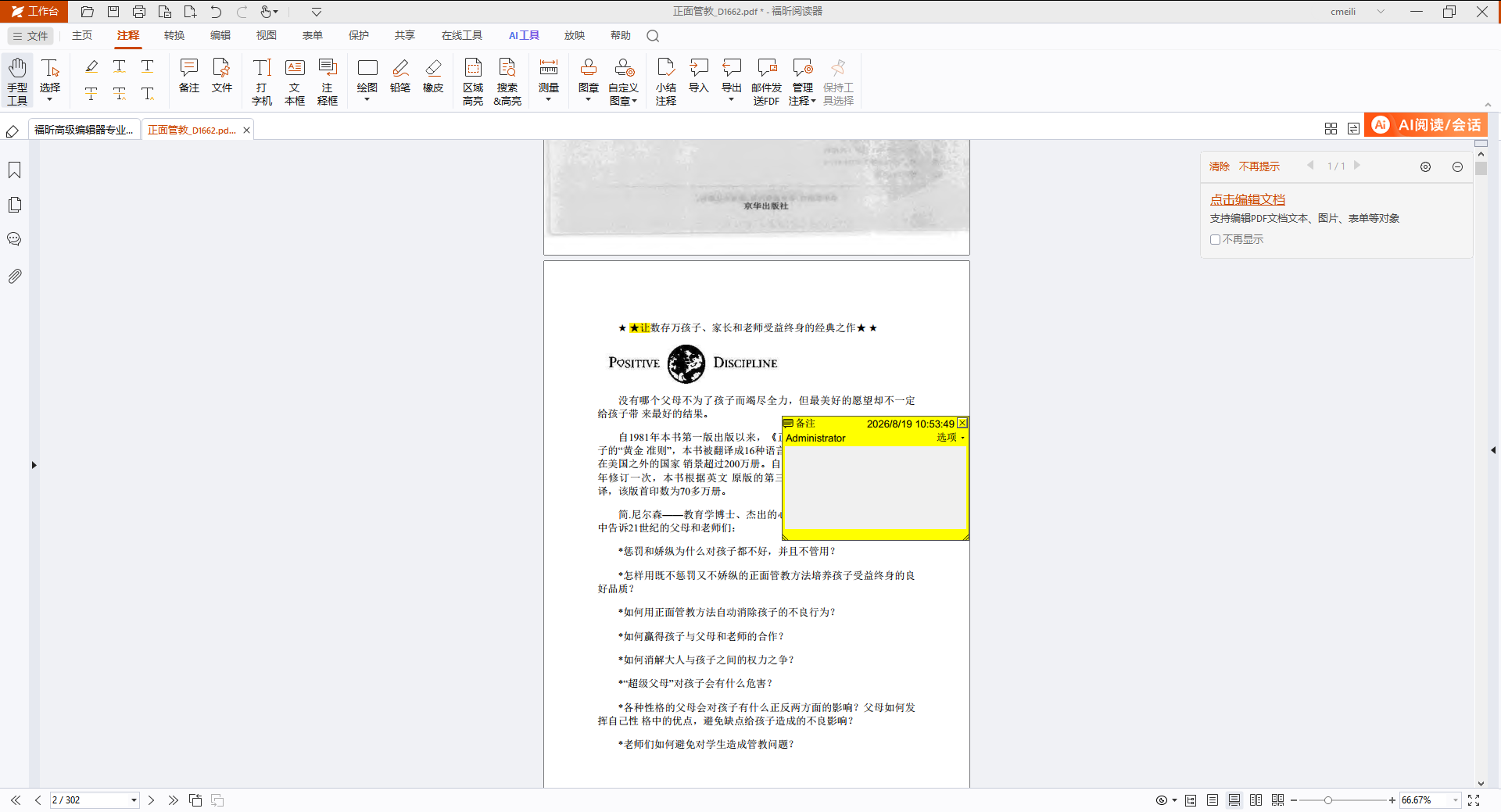Viewport: 1501px width, 812px height.
Task: Go to the last page
Action: [x=173, y=800]
